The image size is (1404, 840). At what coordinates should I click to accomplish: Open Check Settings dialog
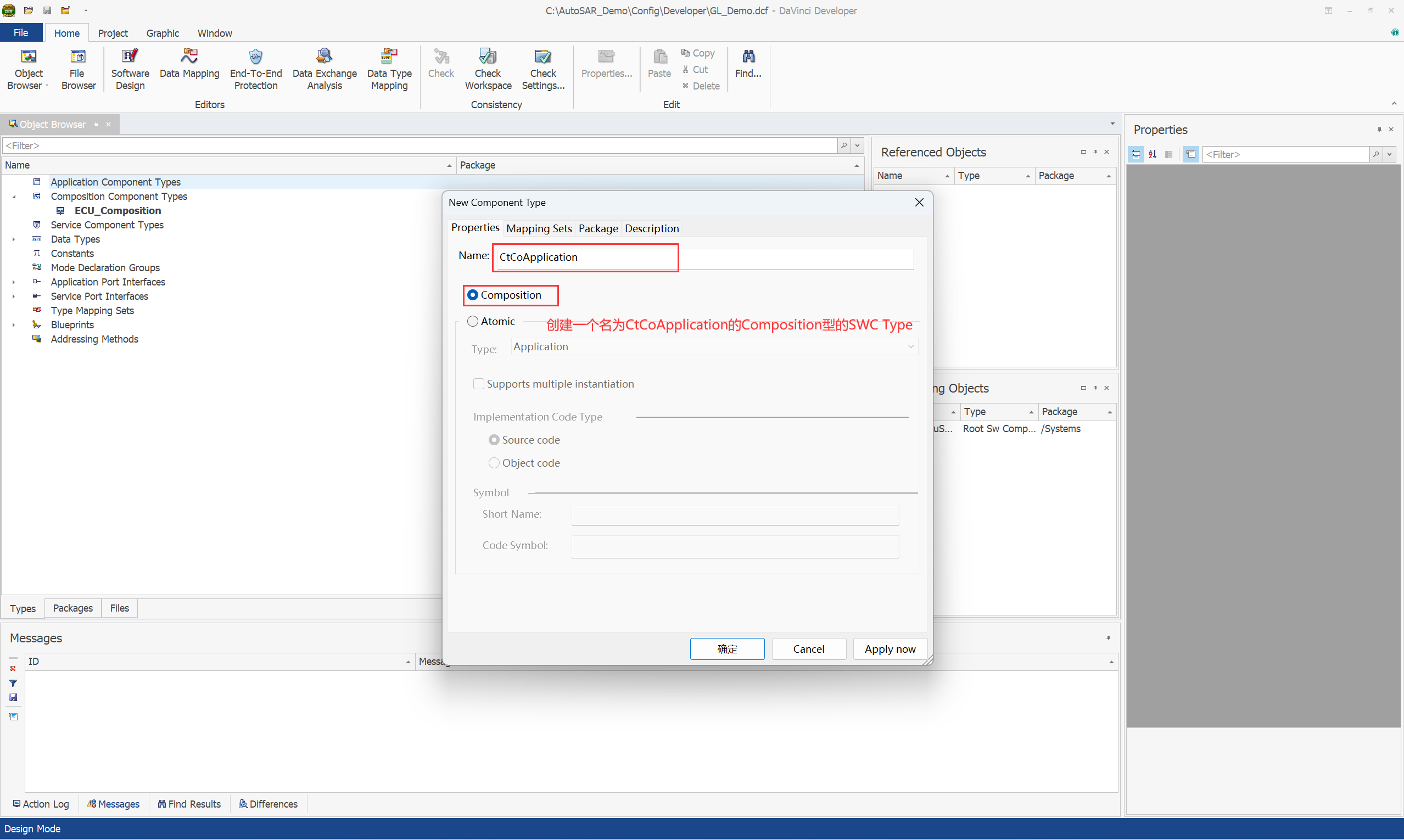click(x=542, y=69)
